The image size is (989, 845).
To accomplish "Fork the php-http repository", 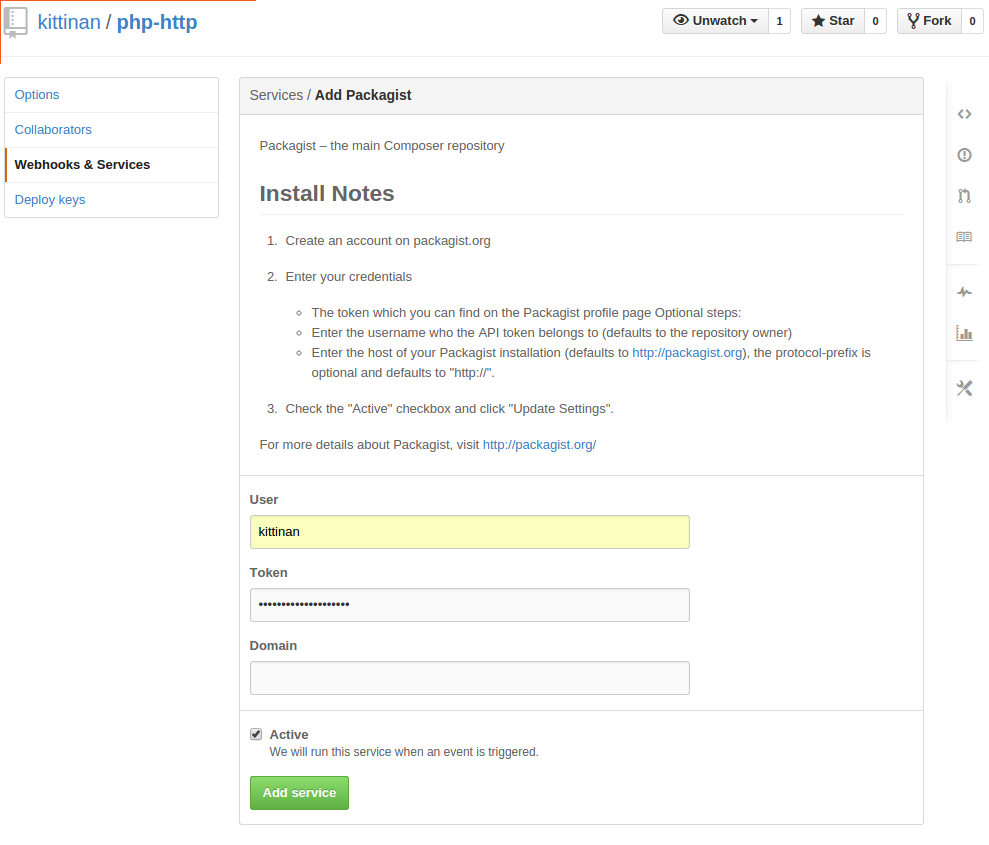I will pos(929,21).
